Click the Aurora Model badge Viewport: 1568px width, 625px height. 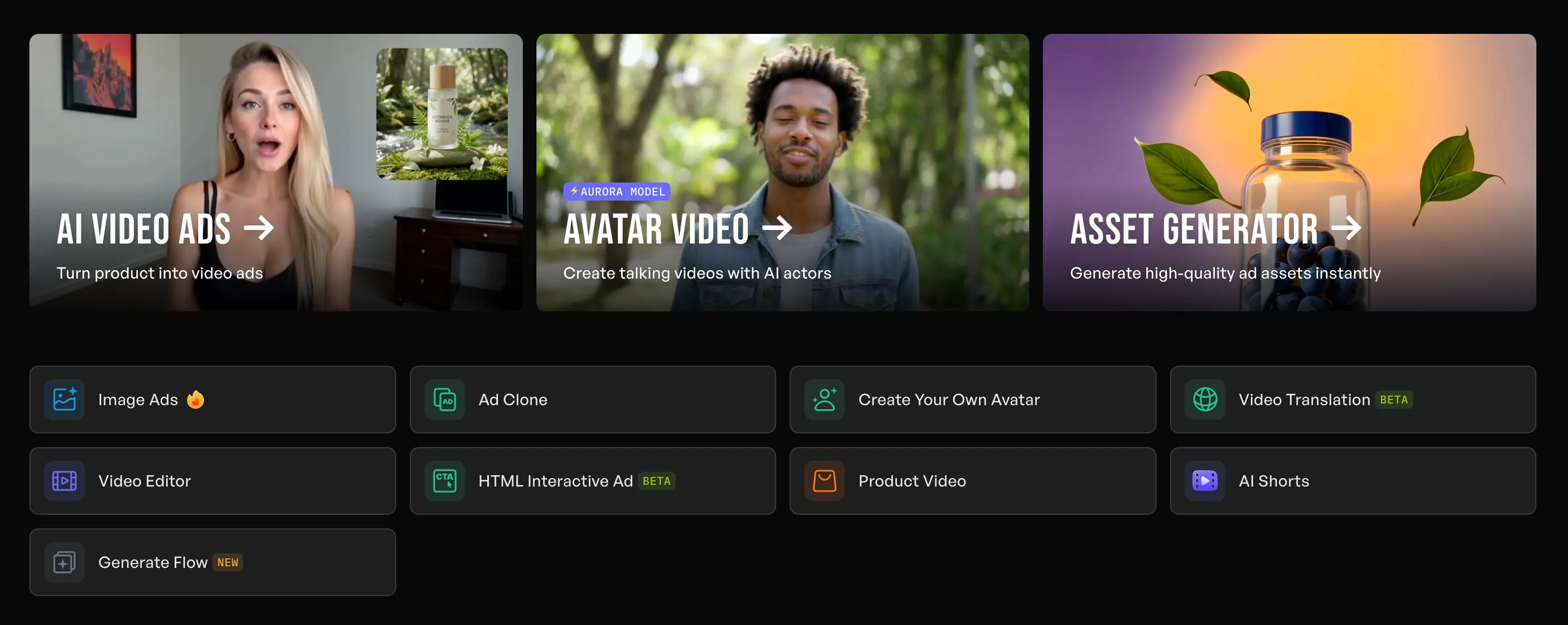tap(617, 192)
